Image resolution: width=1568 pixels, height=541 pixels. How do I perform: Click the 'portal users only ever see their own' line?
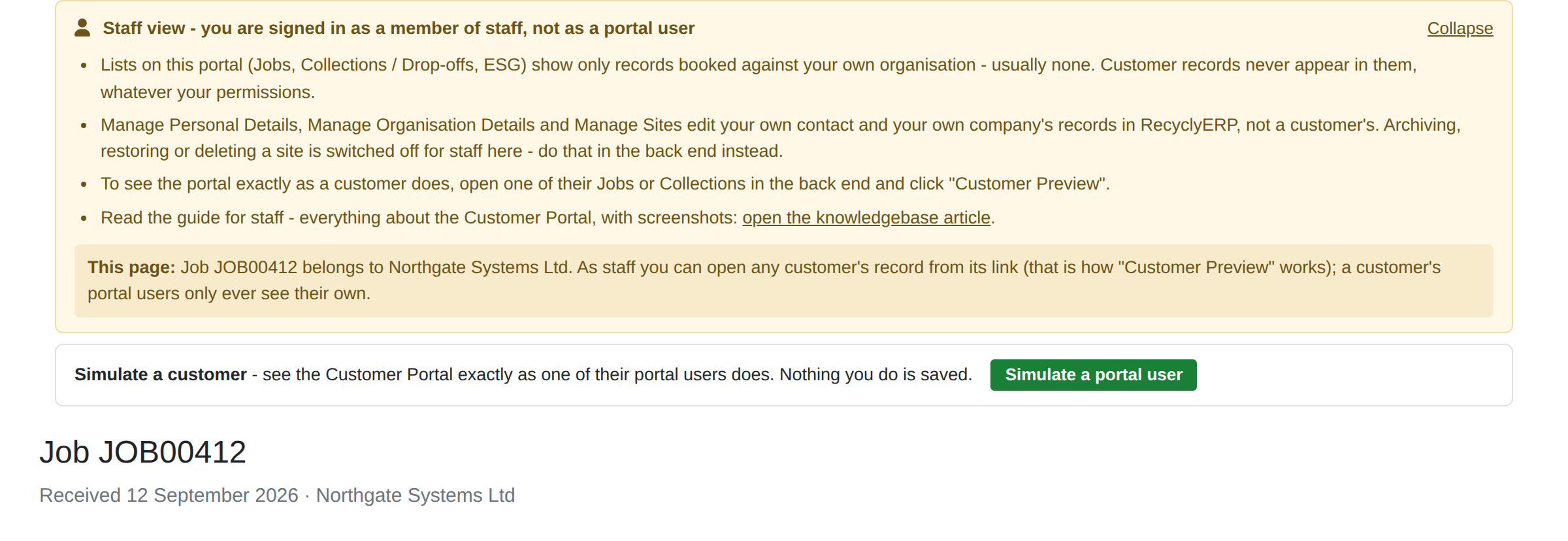pyautogui.click(x=229, y=293)
